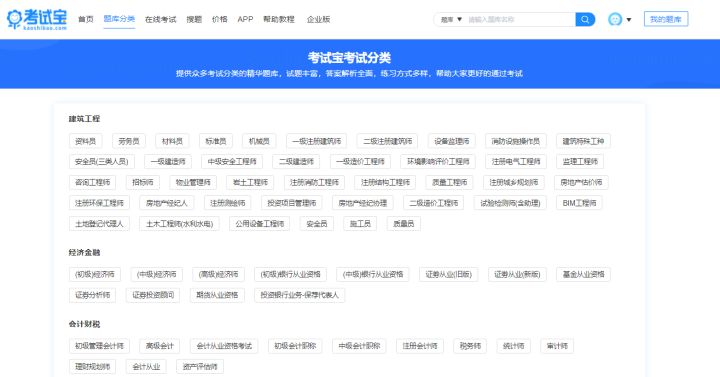Viewport: 720px width, 377px height.
Task: Click the 招标师 tag
Action: (143, 182)
